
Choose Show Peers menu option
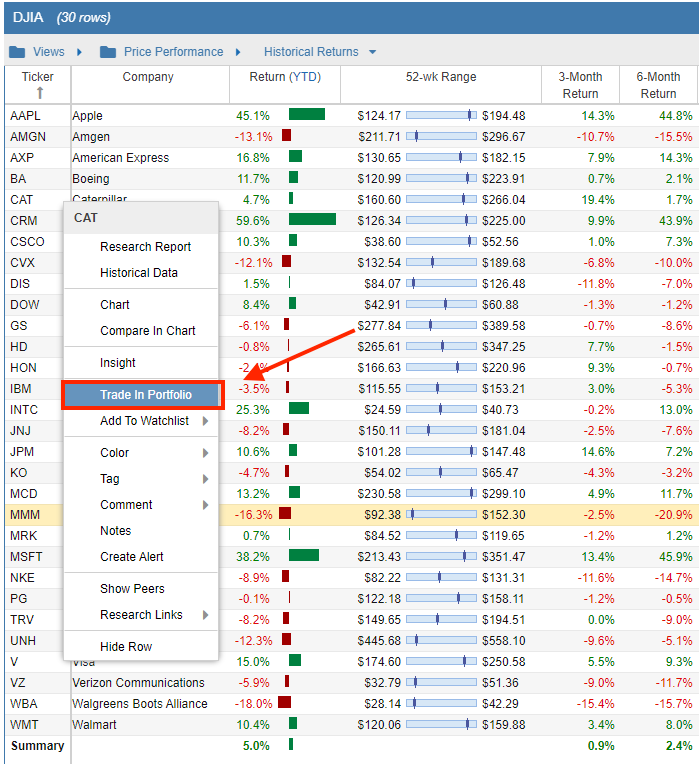point(141,589)
